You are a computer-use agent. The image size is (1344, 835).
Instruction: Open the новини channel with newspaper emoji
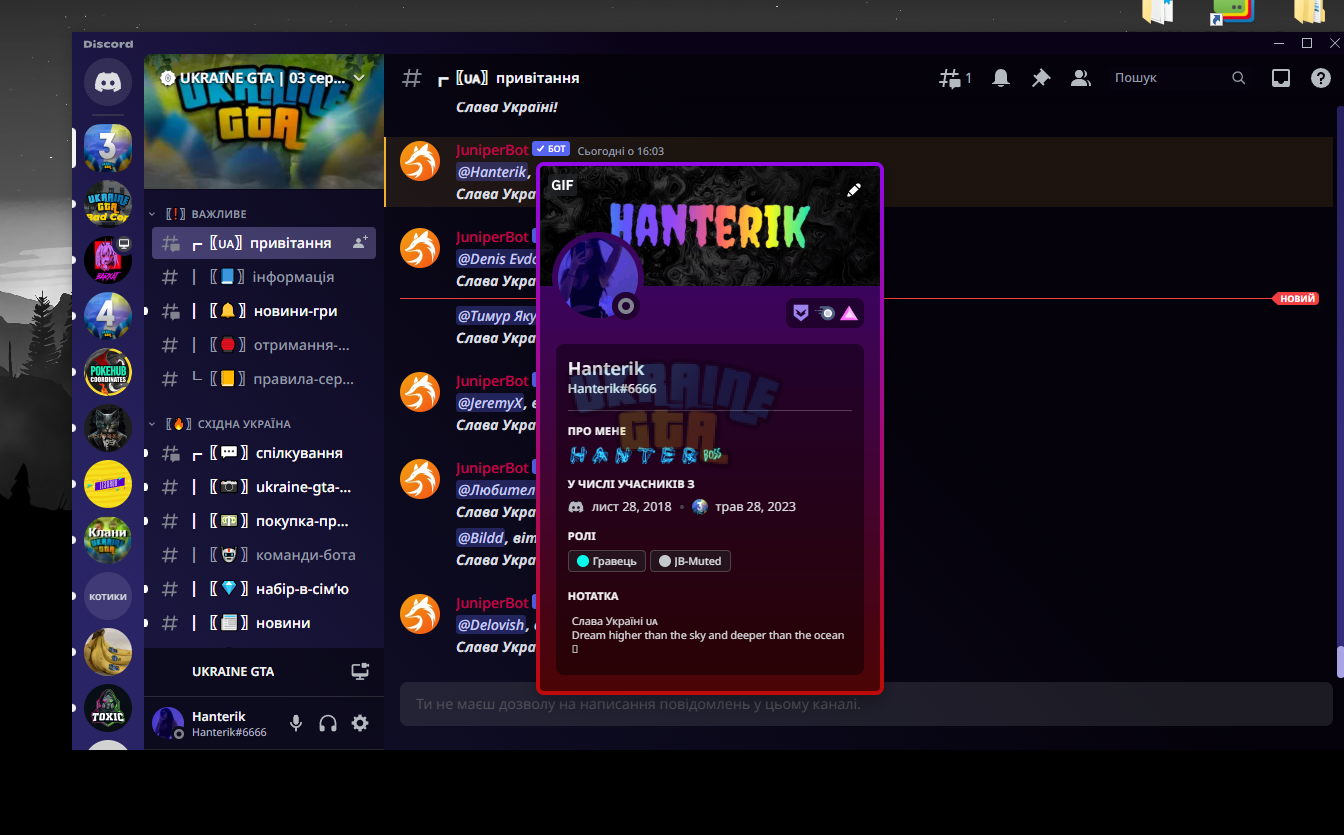click(264, 623)
